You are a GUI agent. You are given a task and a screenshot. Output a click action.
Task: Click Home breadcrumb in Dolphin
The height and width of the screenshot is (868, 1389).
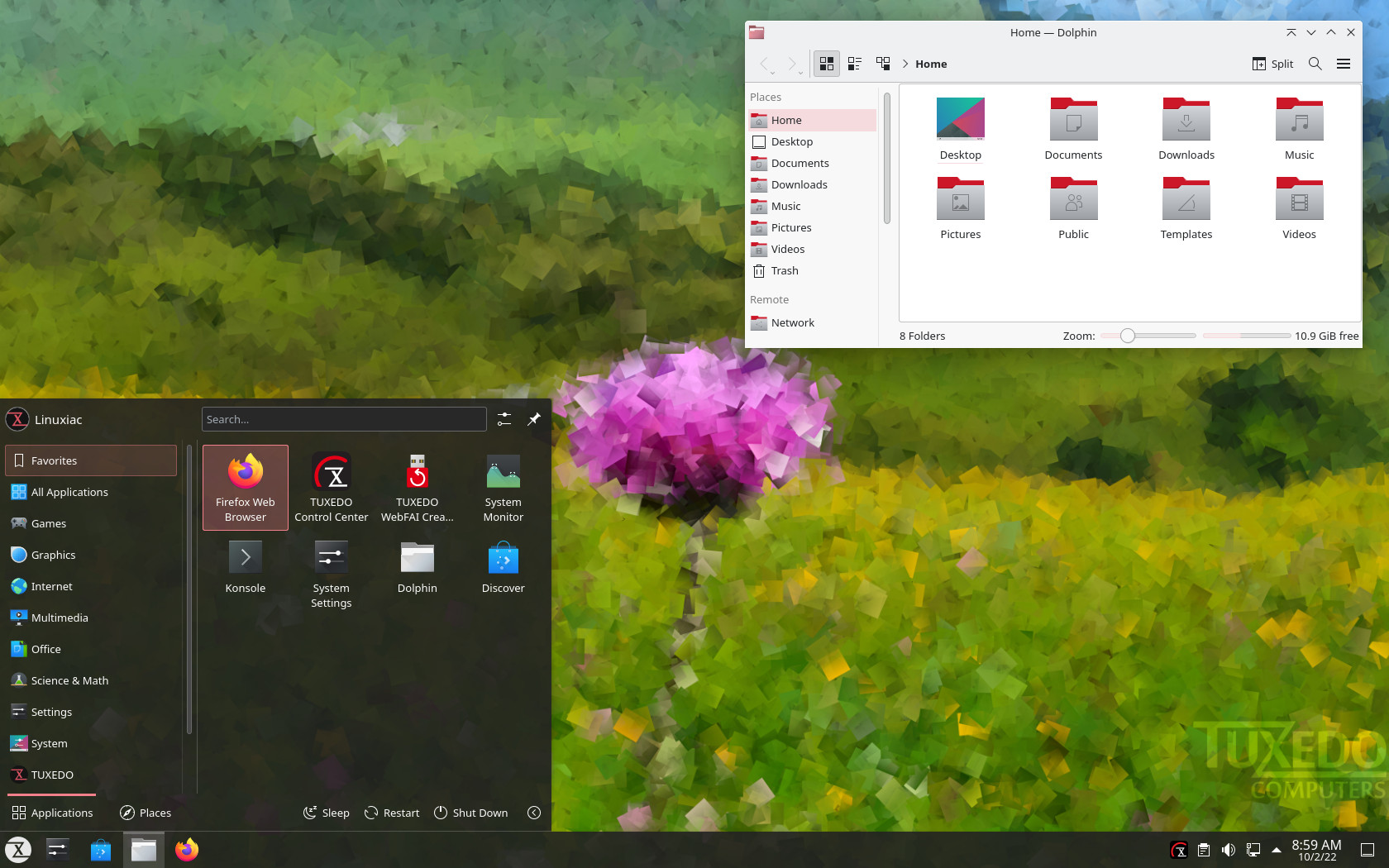pyautogui.click(x=931, y=64)
